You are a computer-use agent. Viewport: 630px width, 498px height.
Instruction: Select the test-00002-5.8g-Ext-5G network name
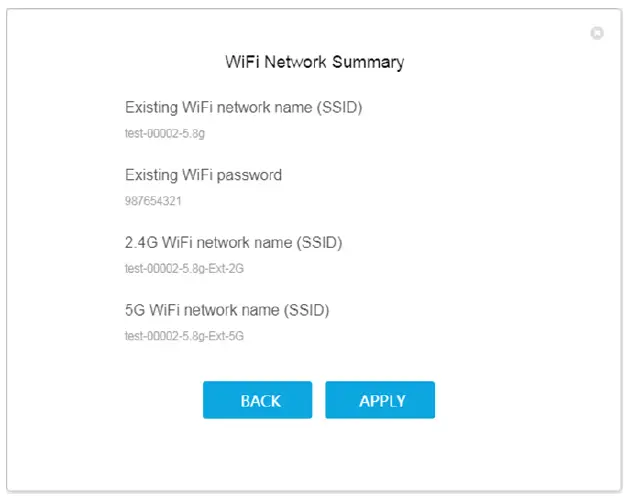[x=184, y=336]
